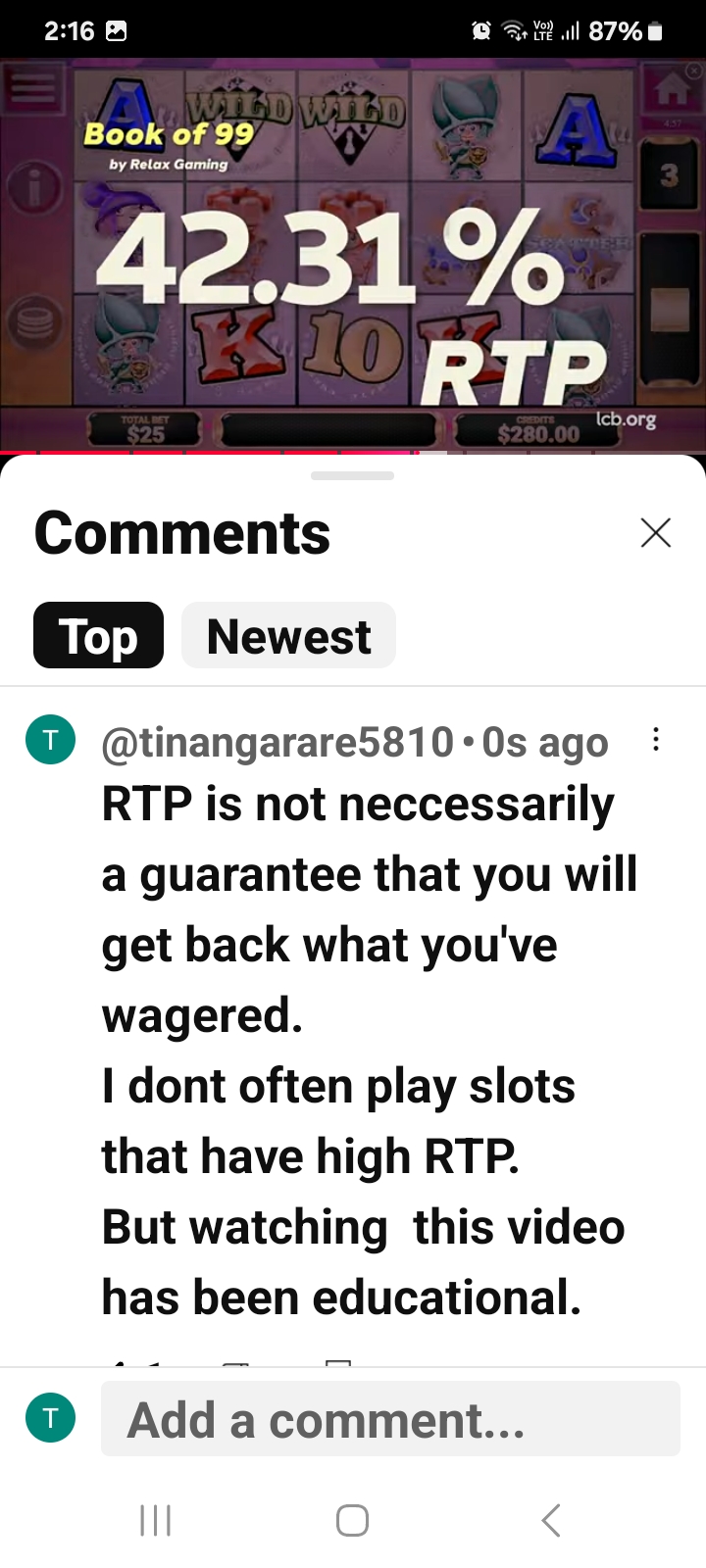The width and height of the screenshot is (706, 1568).
Task: Open recent apps with the navigation button
Action: click(155, 1520)
